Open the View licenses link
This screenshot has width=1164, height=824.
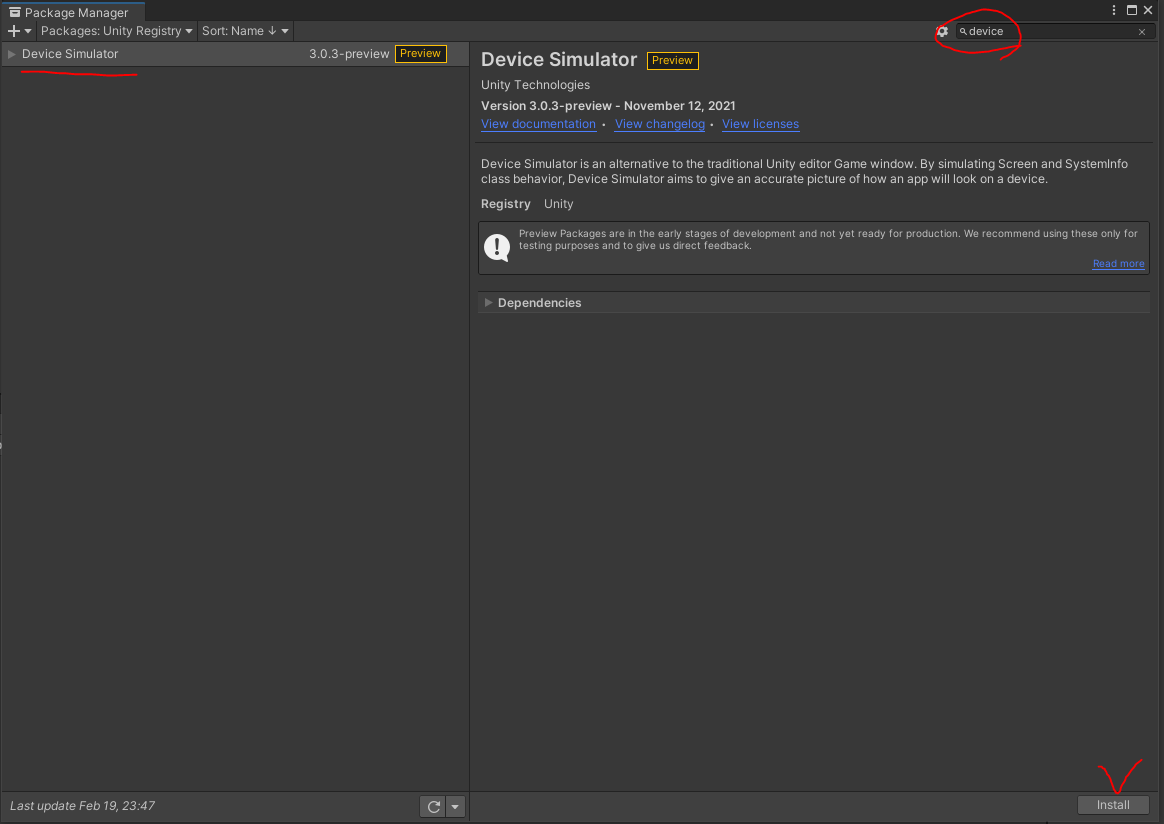click(x=760, y=124)
